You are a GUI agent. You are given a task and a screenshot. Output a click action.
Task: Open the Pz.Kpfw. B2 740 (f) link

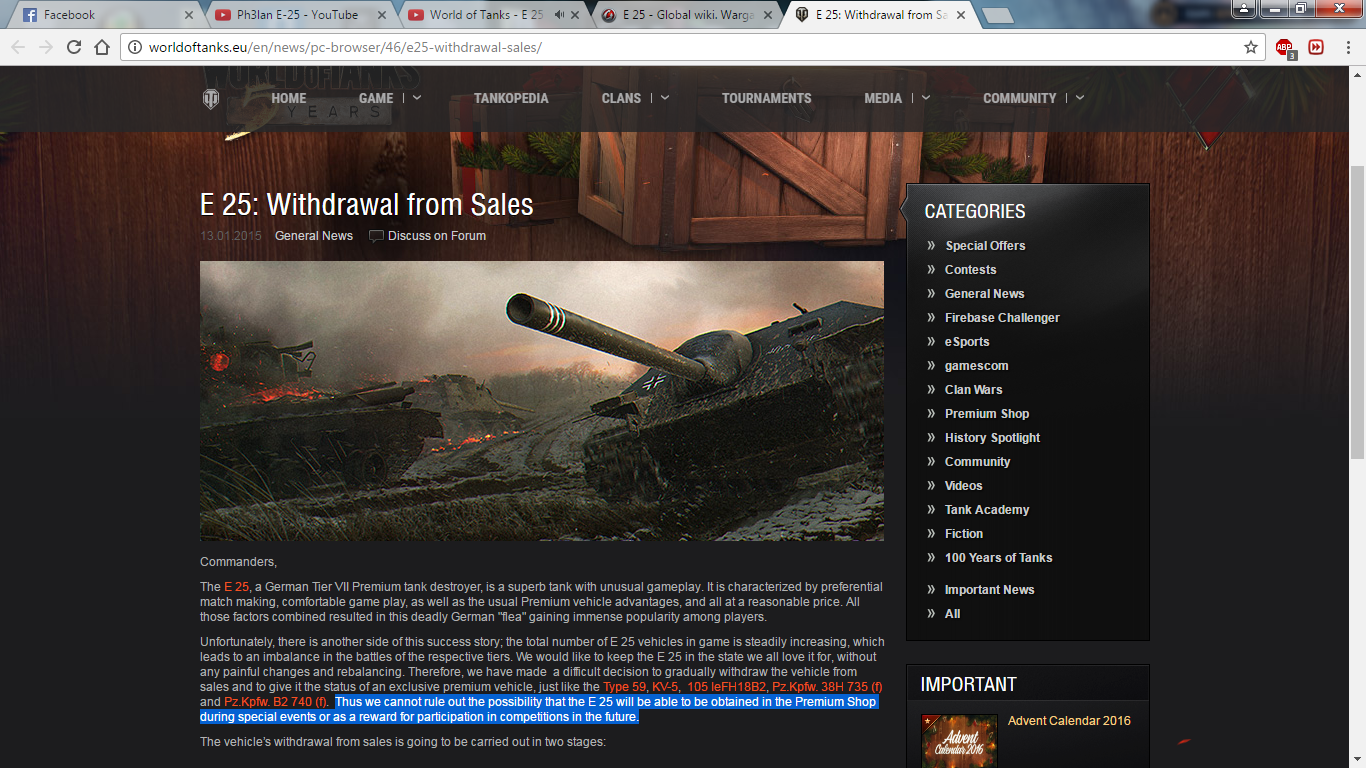click(276, 702)
